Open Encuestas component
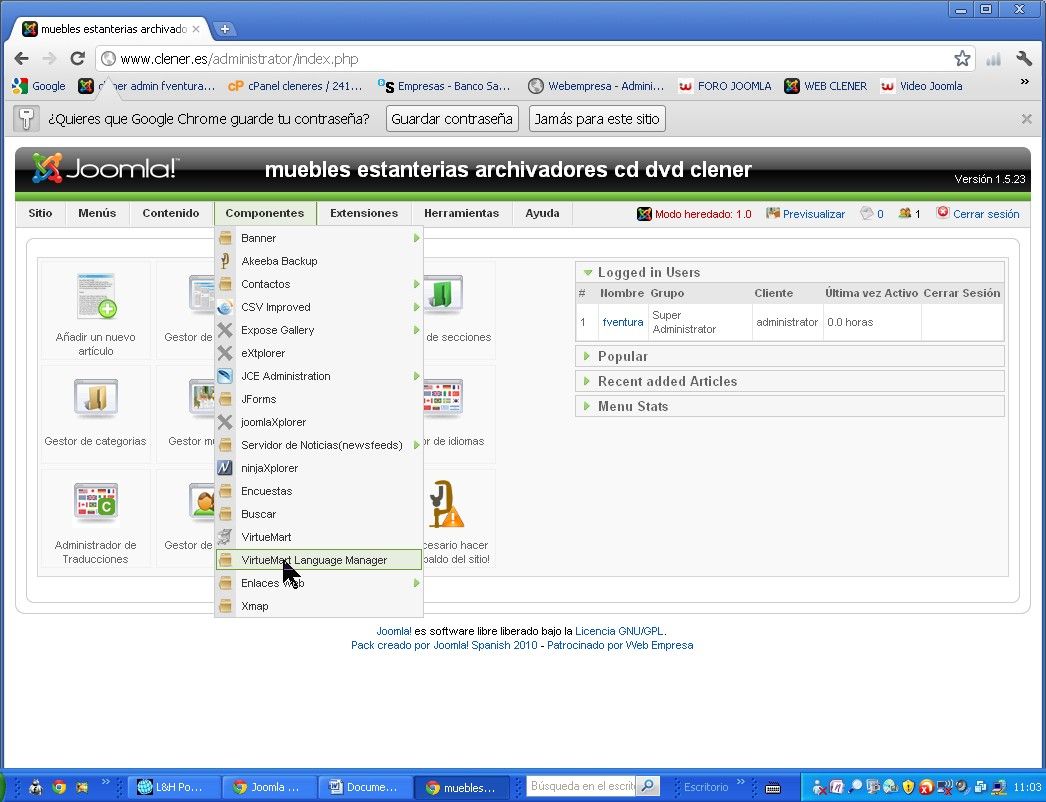The width and height of the screenshot is (1046, 802). click(319, 491)
